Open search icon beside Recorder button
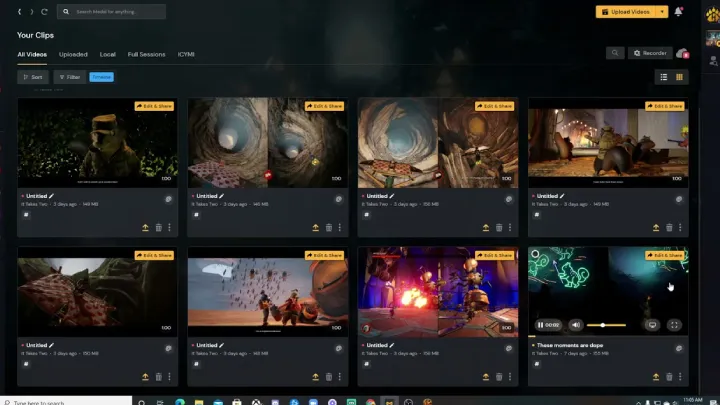 615,53
